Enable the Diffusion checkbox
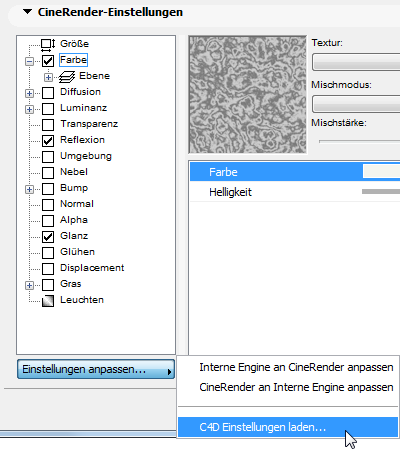Image resolution: width=400 pixels, height=451 pixels. click(x=48, y=93)
